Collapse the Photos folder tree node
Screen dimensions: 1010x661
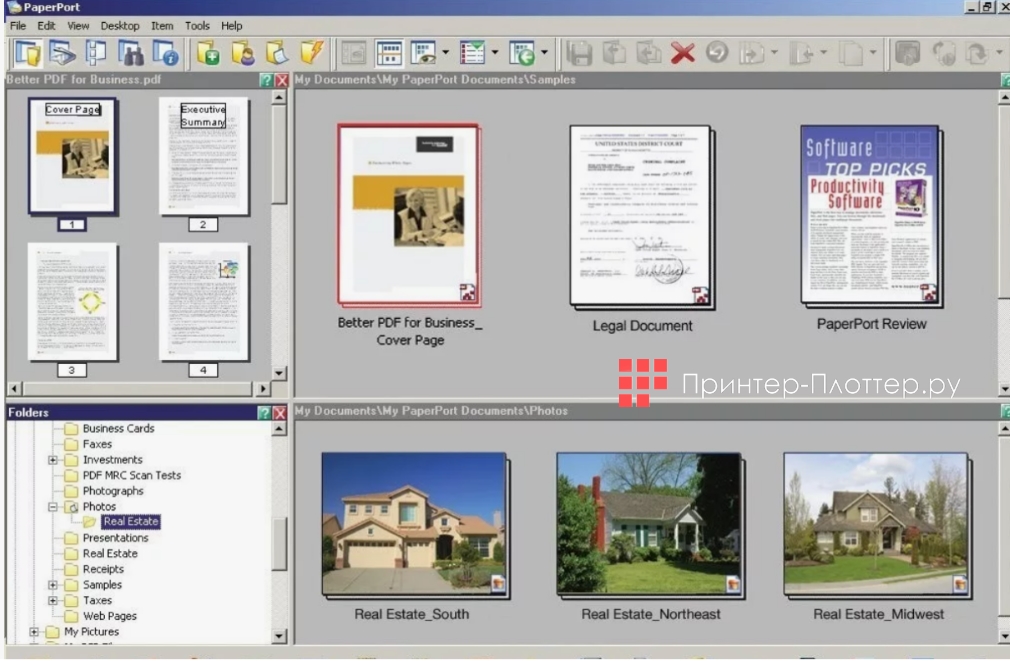53,507
